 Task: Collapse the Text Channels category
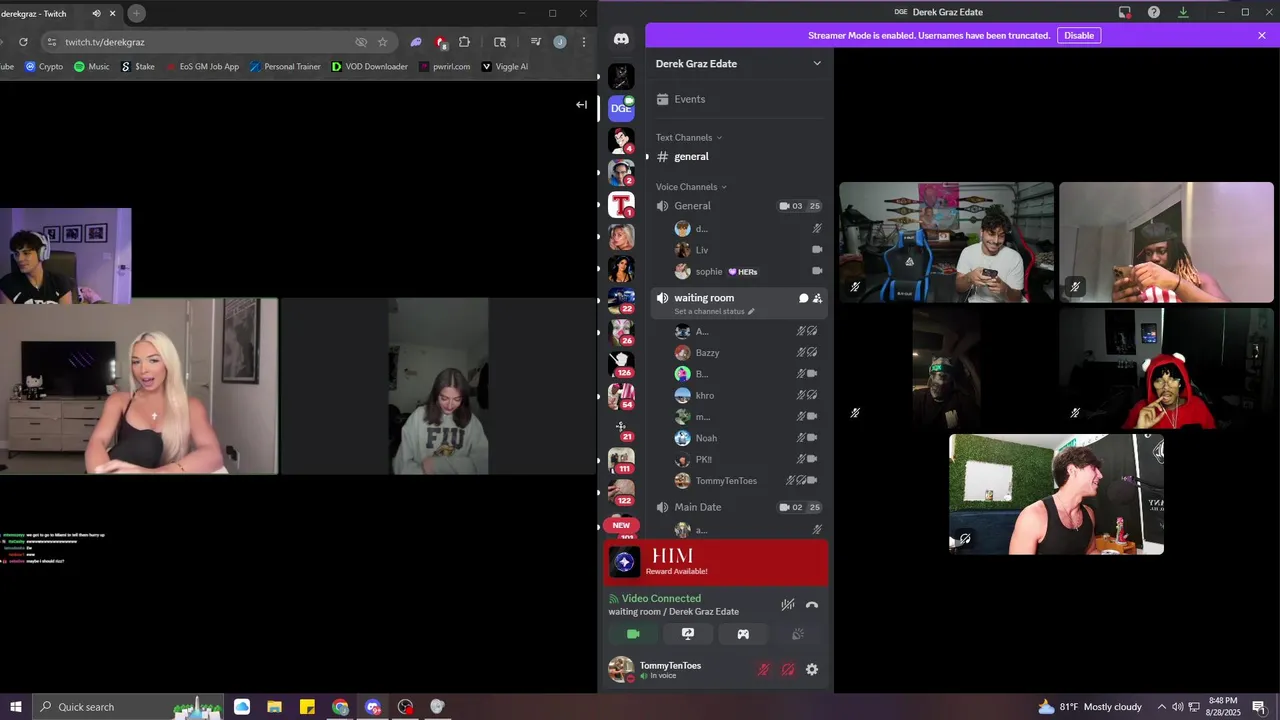688,137
